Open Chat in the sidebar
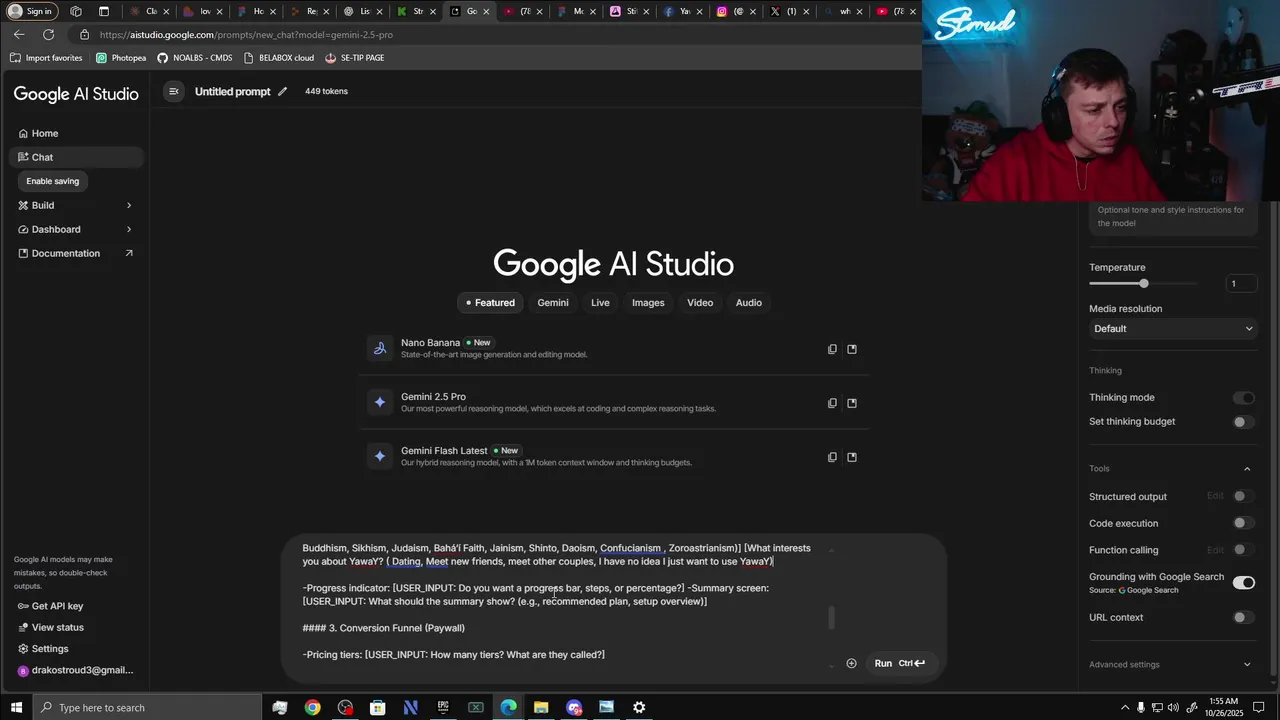This screenshot has height=720, width=1280. pos(76,157)
